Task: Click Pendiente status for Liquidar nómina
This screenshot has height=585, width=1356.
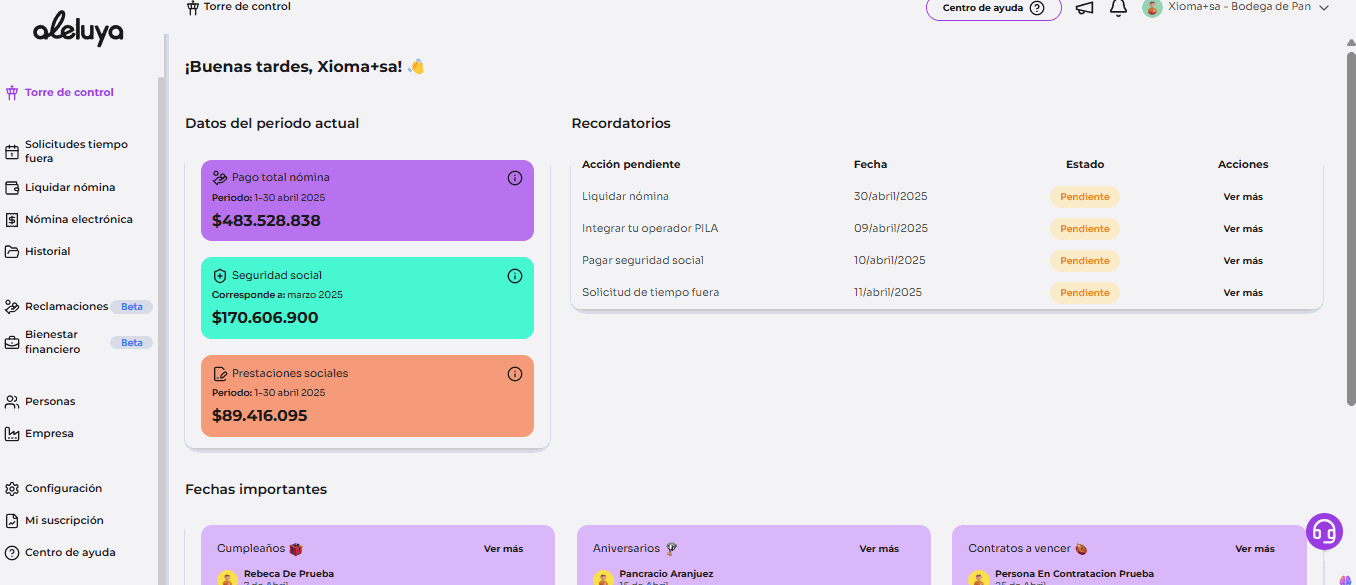Action: point(1085,197)
